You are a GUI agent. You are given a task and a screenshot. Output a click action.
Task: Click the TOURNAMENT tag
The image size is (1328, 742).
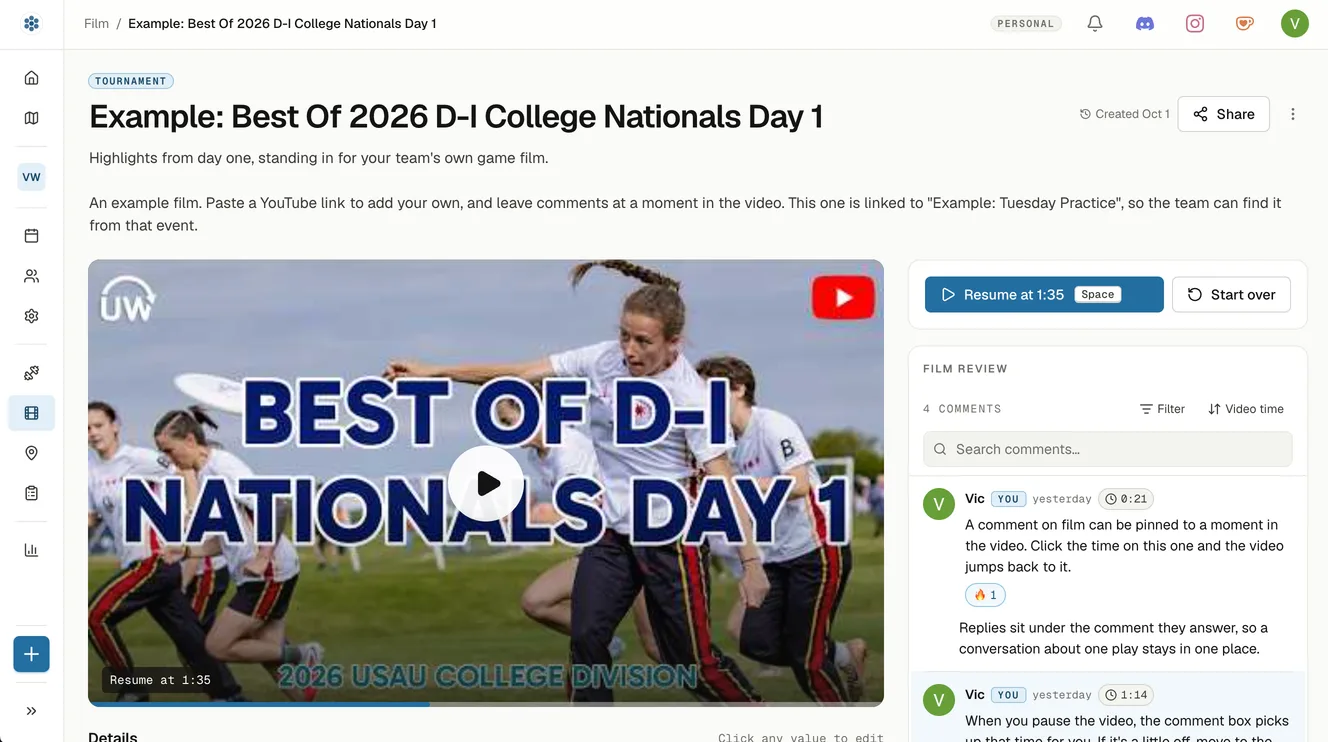131,81
